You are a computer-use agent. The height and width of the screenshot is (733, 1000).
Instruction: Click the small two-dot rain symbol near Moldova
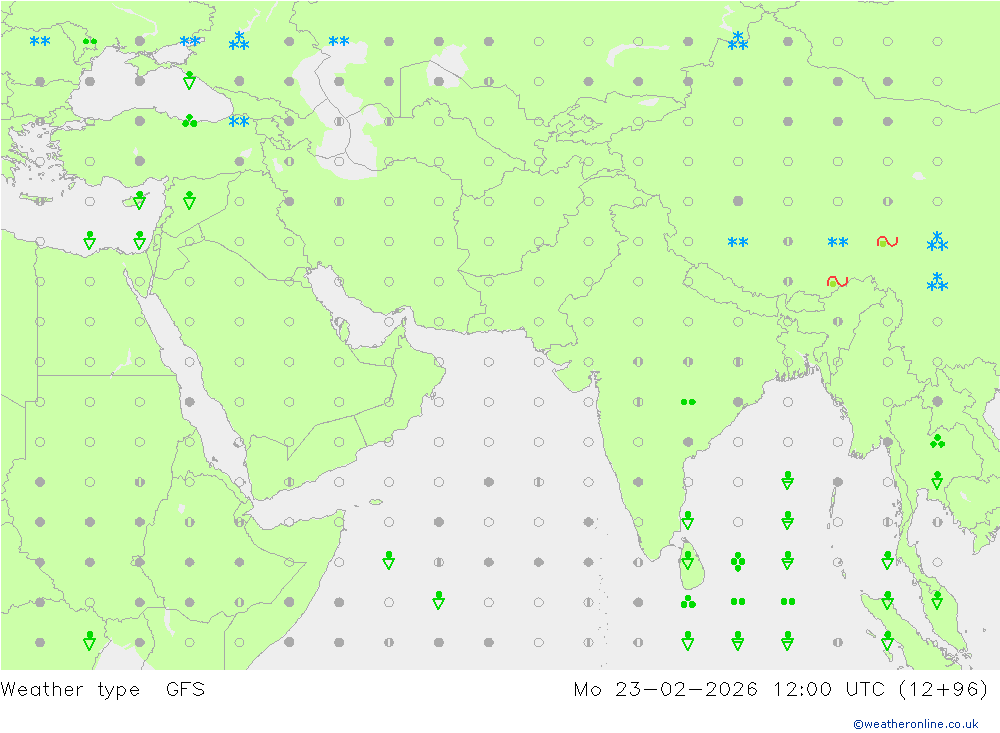(90, 41)
